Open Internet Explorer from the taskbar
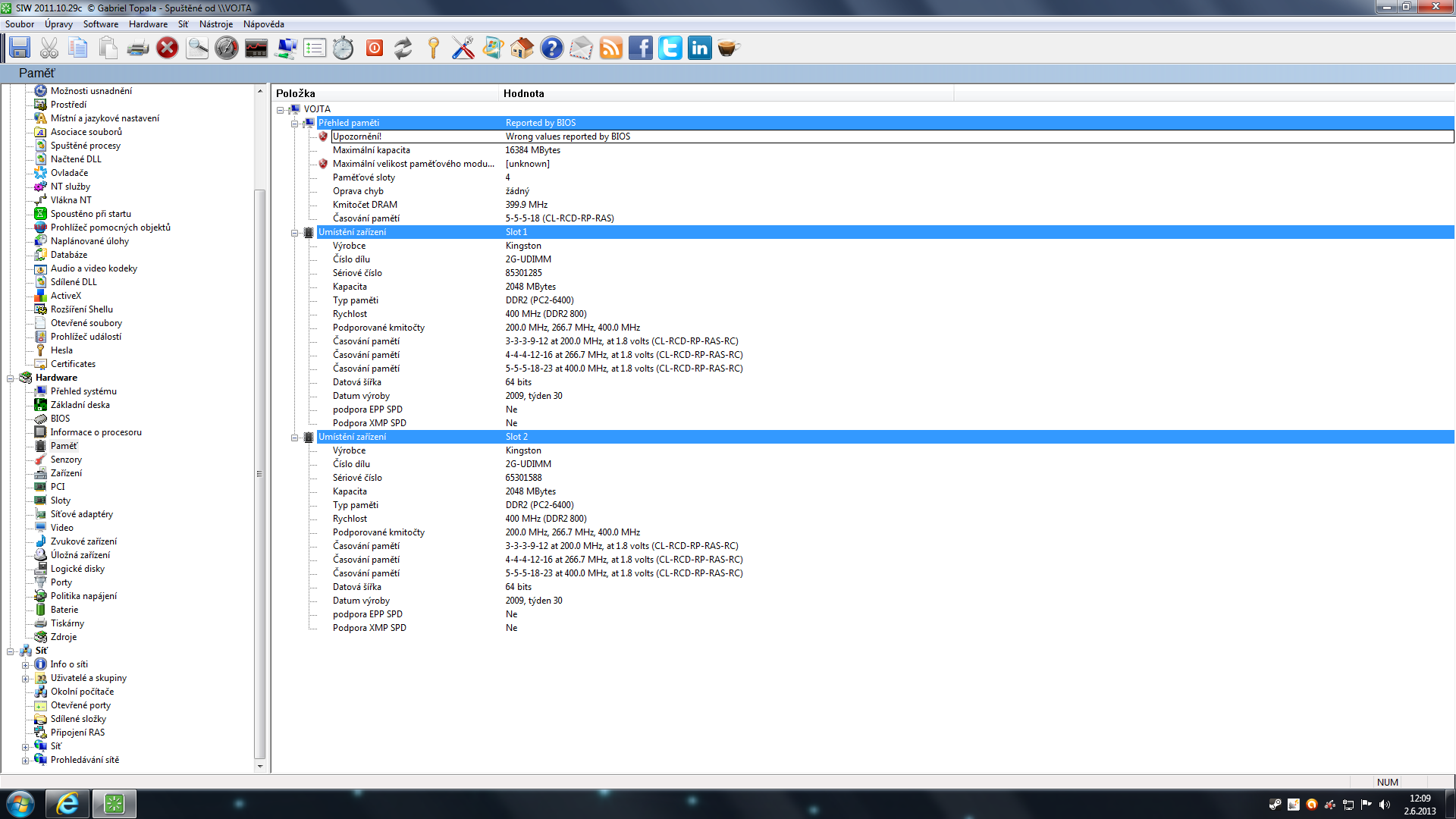Screen dimensions: 1456x819 click(67, 804)
